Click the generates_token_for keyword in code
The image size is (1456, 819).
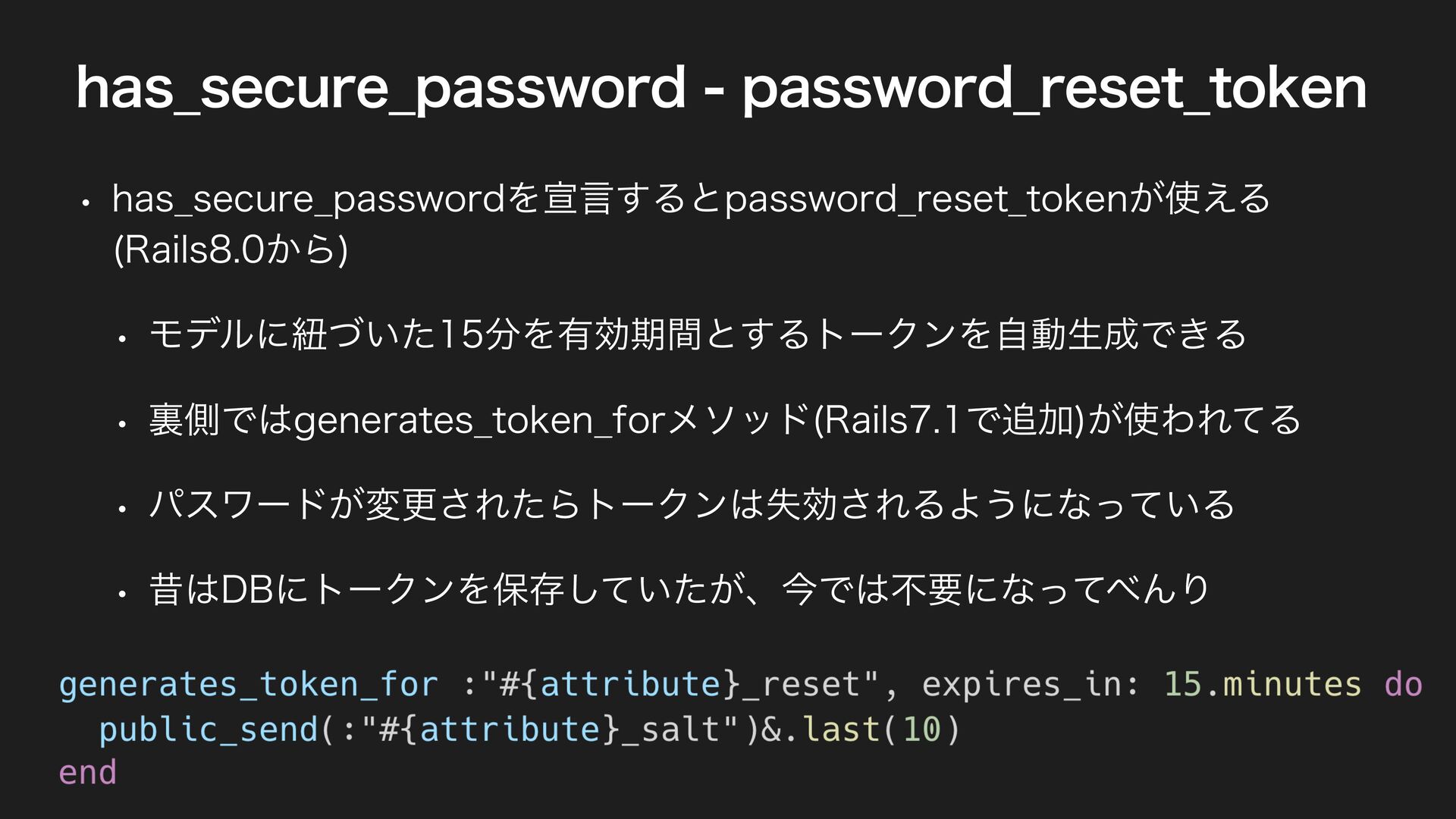tap(249, 685)
